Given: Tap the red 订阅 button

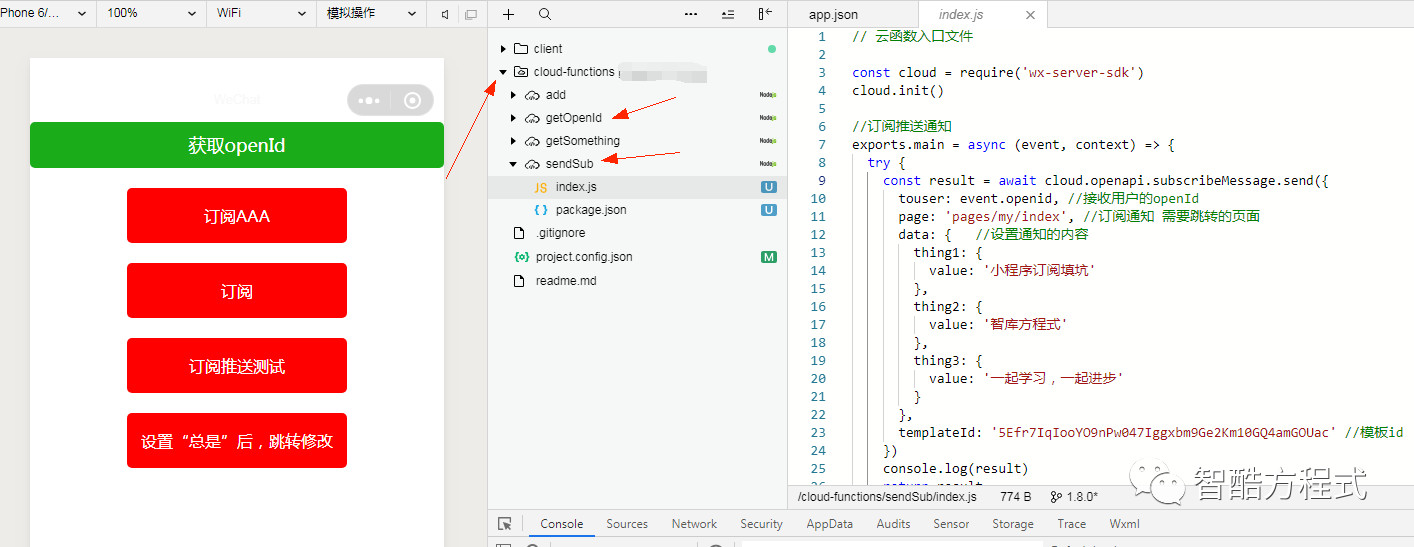Looking at the screenshot, I should 237,291.
